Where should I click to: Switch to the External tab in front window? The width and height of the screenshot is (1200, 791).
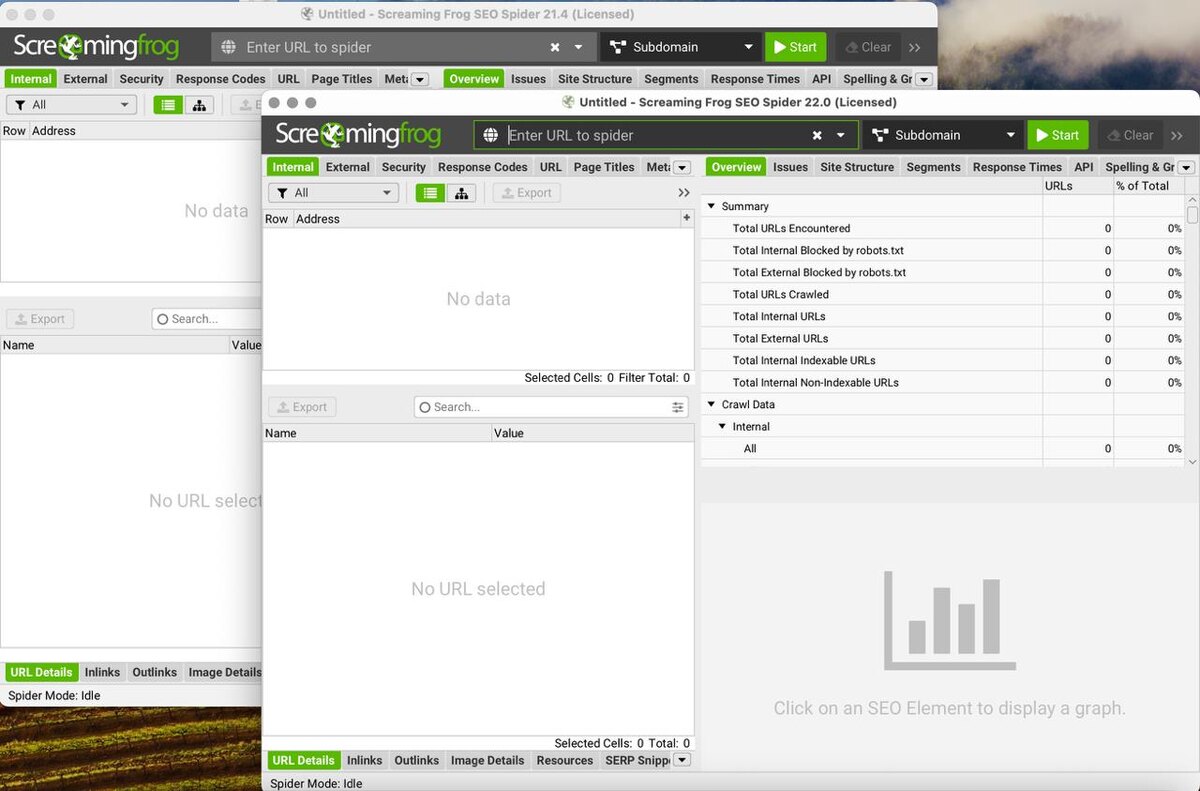tap(348, 167)
